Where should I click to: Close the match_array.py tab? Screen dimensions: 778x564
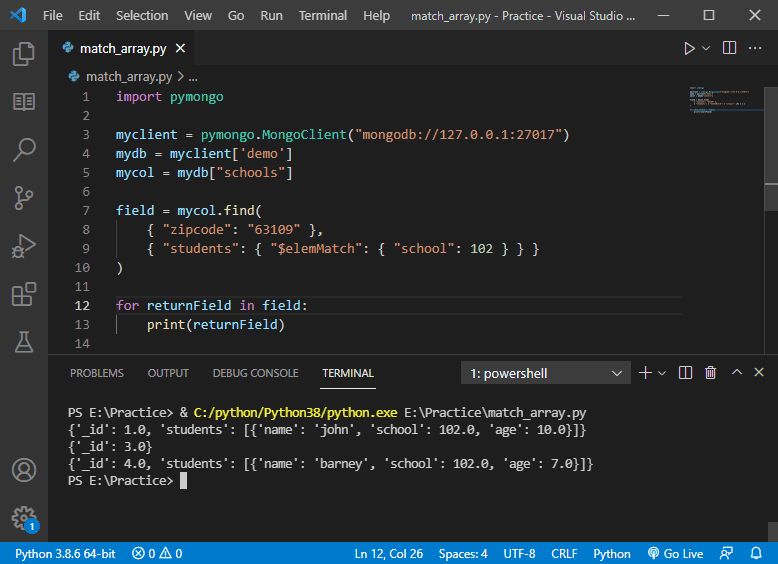(x=181, y=48)
